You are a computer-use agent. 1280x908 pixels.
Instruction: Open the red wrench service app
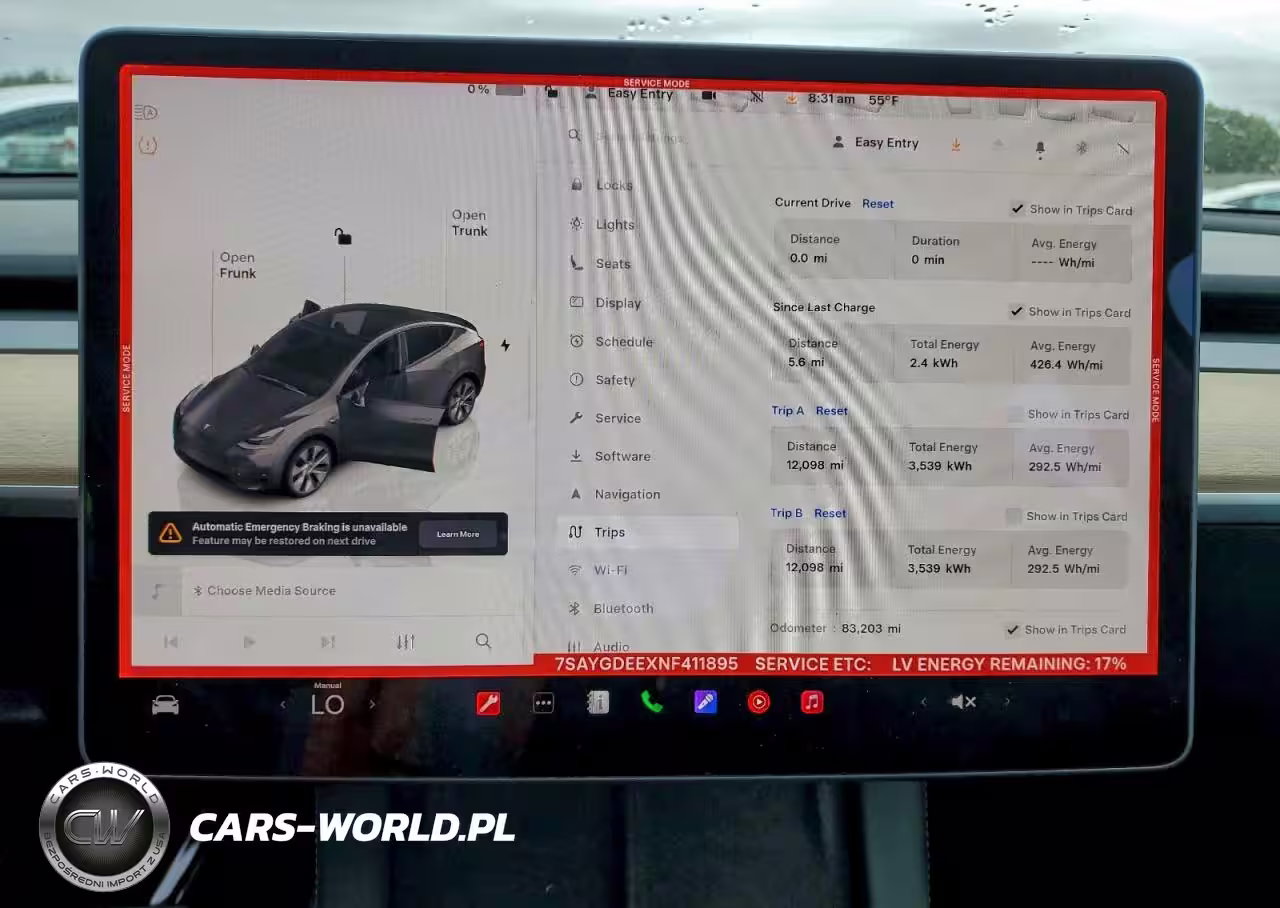[488, 703]
